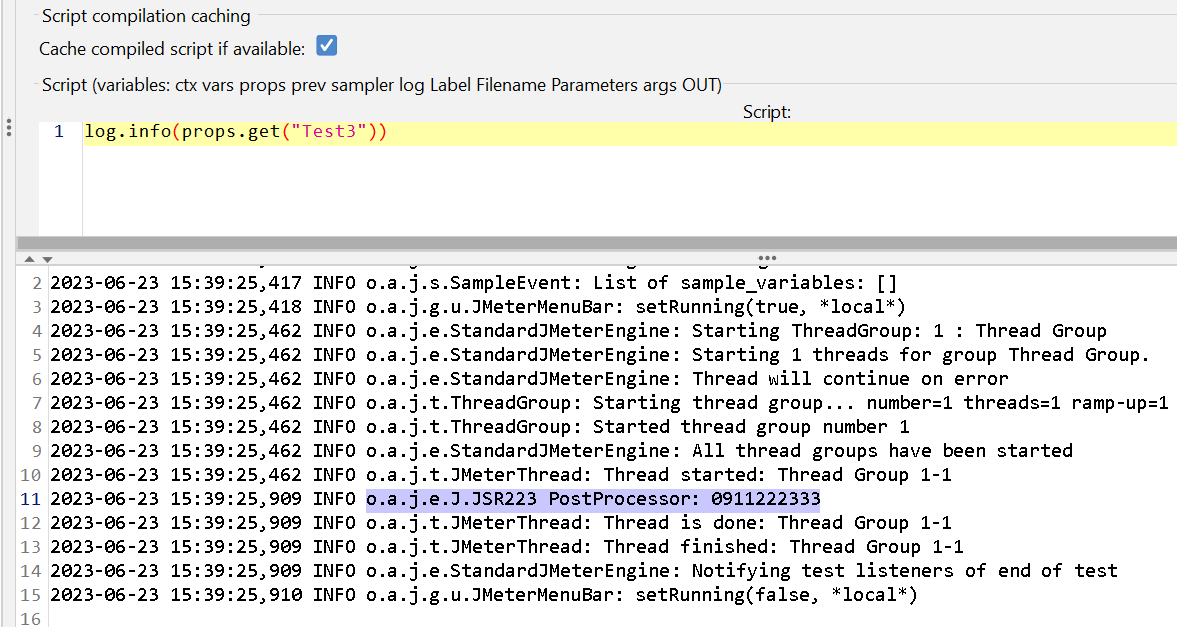Click the up arrow on log panel divider

coord(29,260)
